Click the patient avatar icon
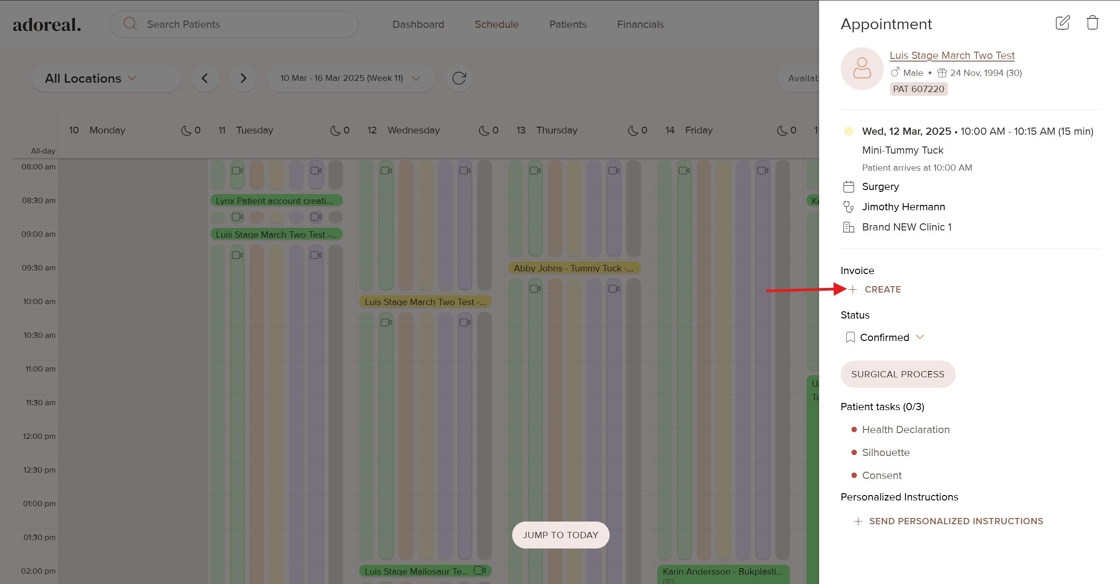Image resolution: width=1120 pixels, height=584 pixels. [862, 69]
